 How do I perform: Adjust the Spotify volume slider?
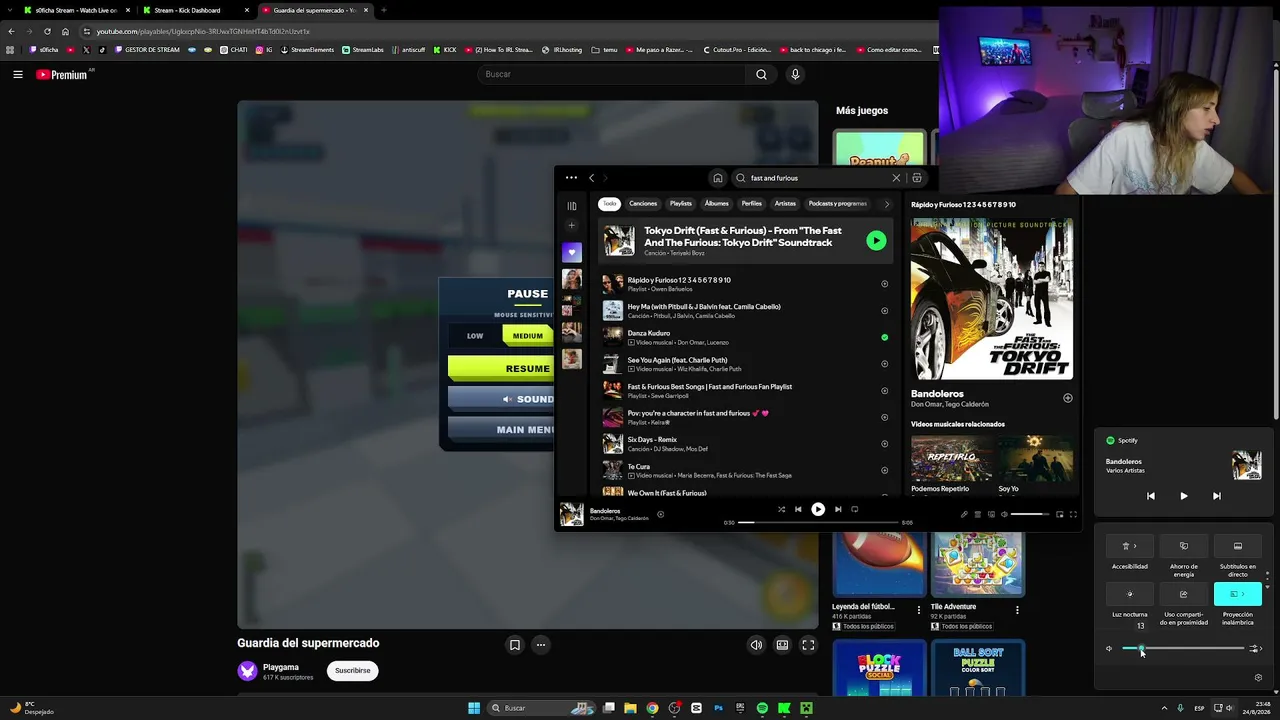(1028, 514)
